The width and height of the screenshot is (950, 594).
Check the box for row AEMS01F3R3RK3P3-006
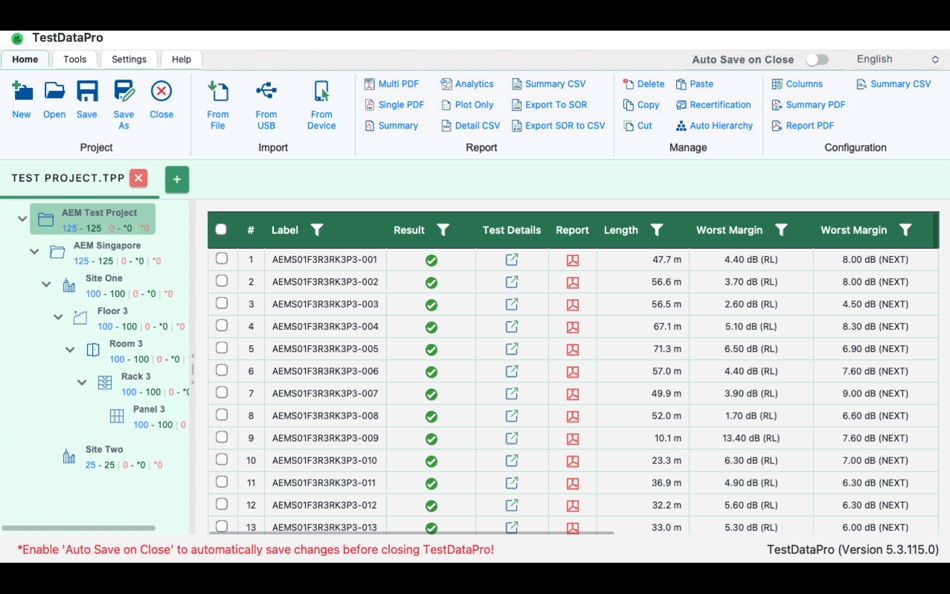[222, 370]
